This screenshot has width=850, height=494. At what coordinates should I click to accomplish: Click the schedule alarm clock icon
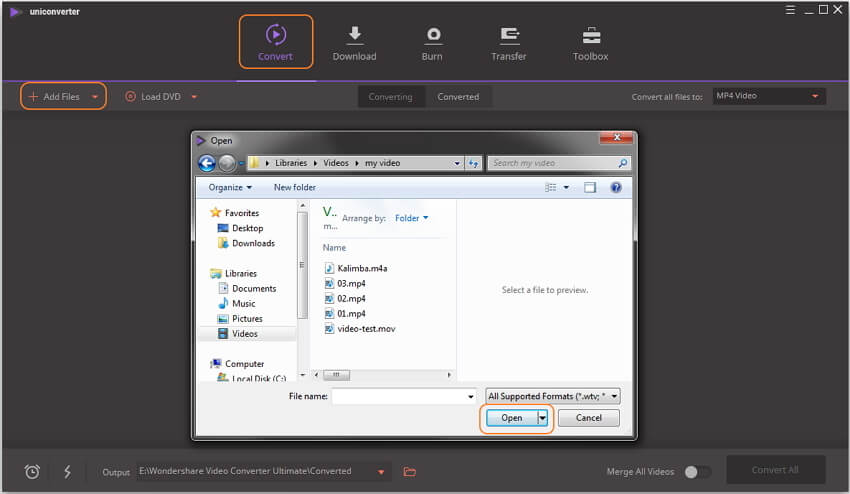coord(32,471)
